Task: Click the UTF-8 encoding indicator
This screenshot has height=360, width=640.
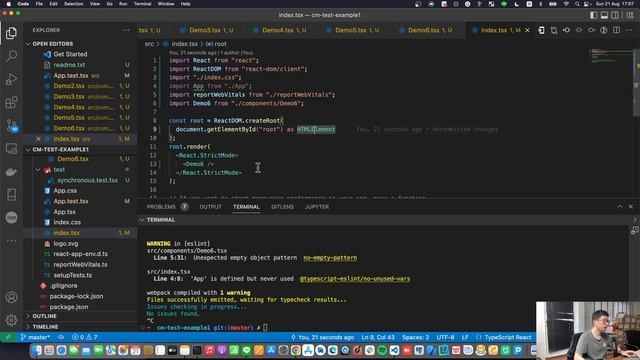Action: point(445,337)
